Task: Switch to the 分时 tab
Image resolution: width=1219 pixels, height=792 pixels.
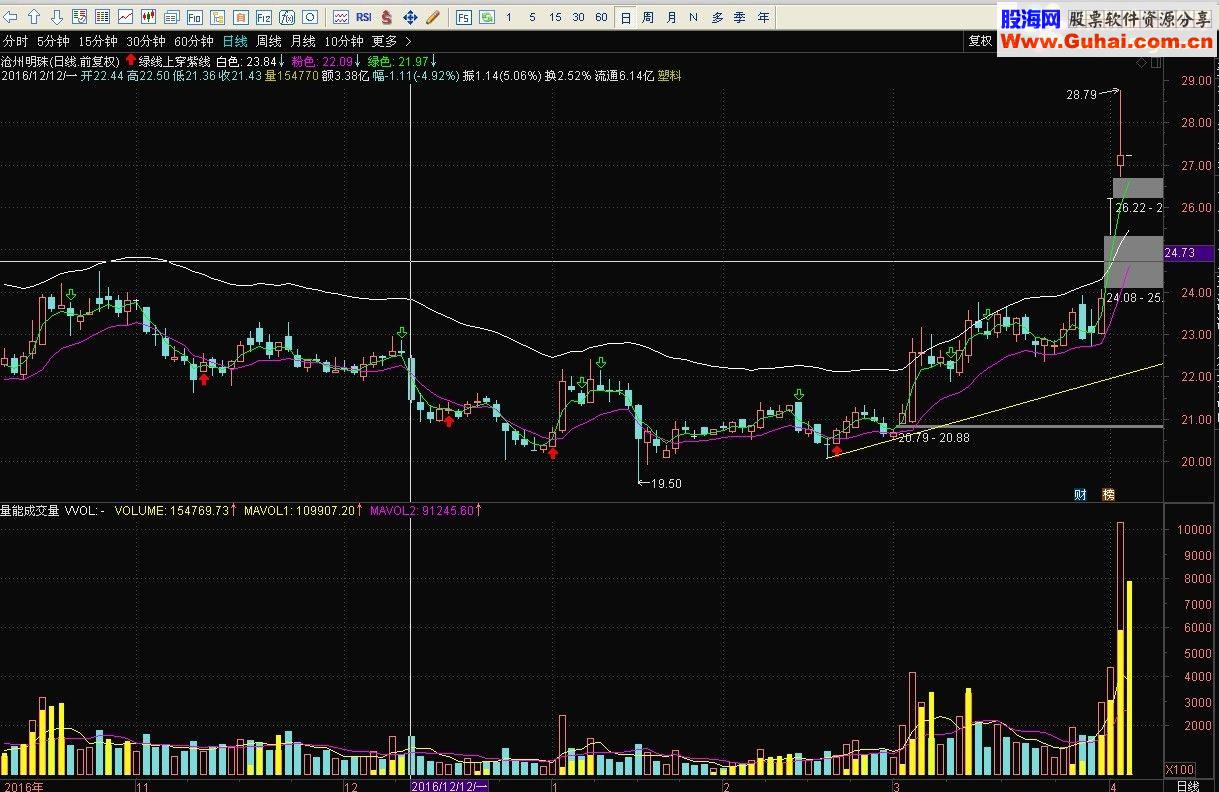Action: click(x=15, y=41)
